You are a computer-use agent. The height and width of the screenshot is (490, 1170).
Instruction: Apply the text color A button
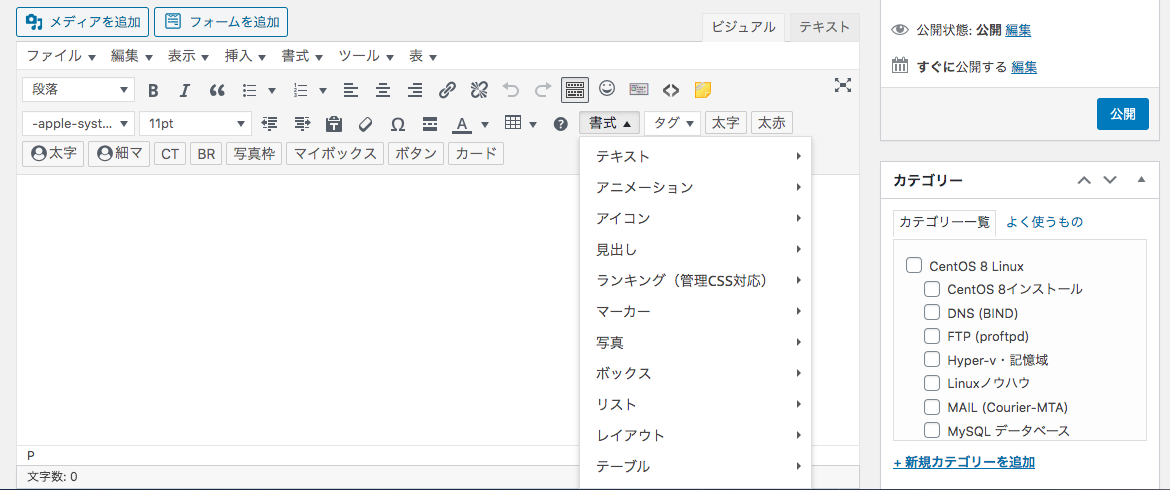pyautogui.click(x=463, y=124)
